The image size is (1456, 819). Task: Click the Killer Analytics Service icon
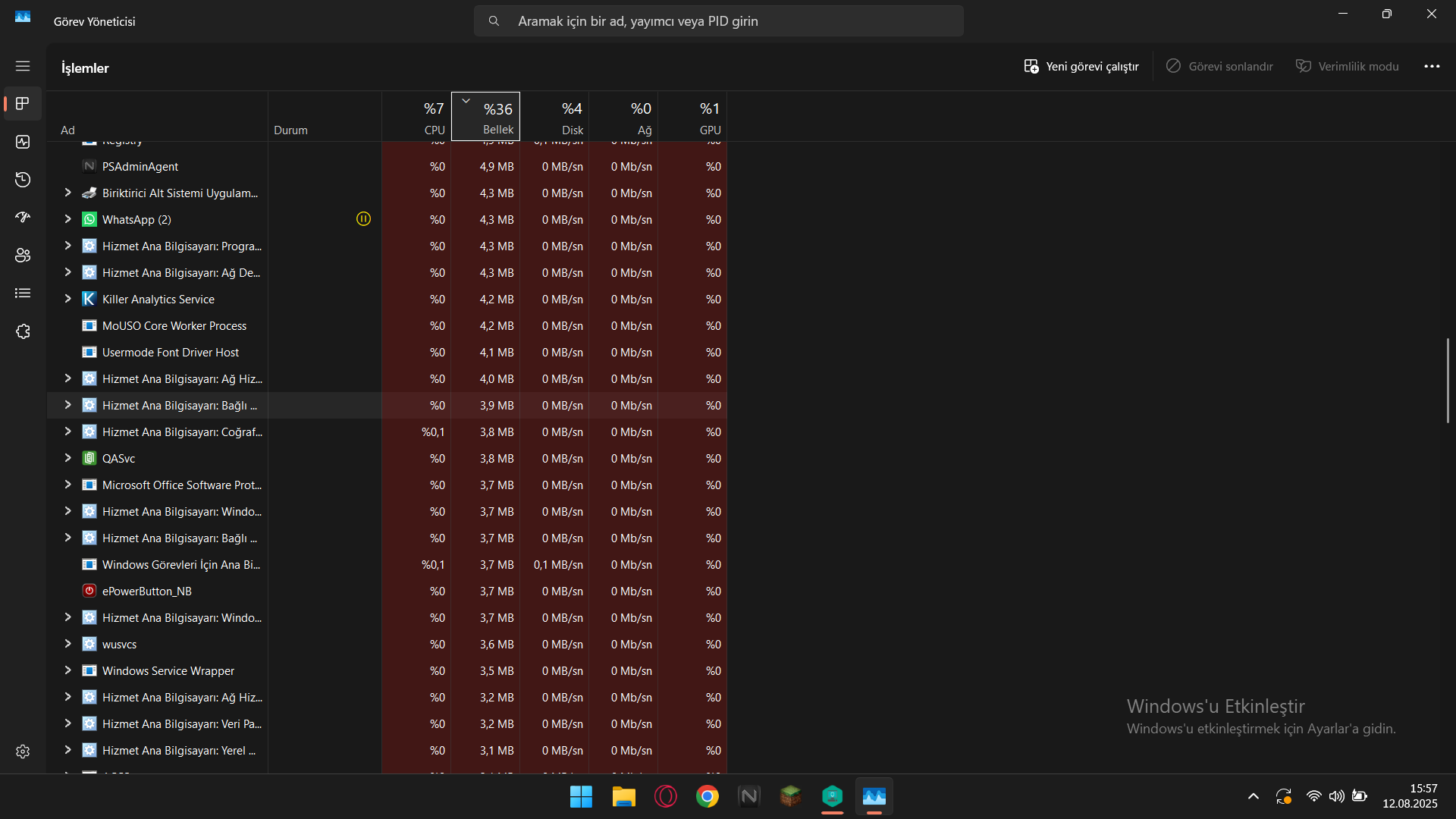pos(89,299)
